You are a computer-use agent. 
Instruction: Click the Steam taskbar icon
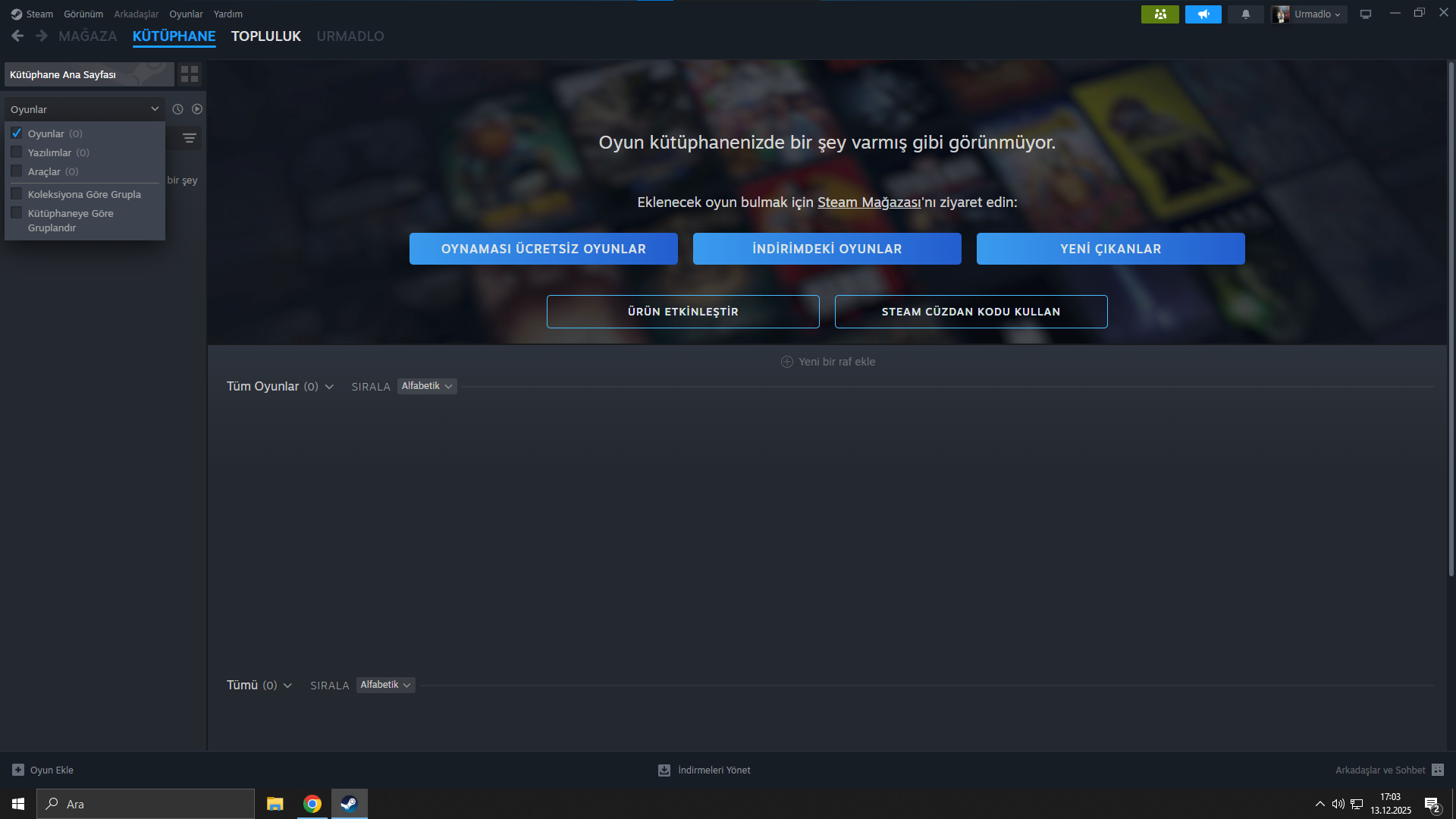point(349,804)
